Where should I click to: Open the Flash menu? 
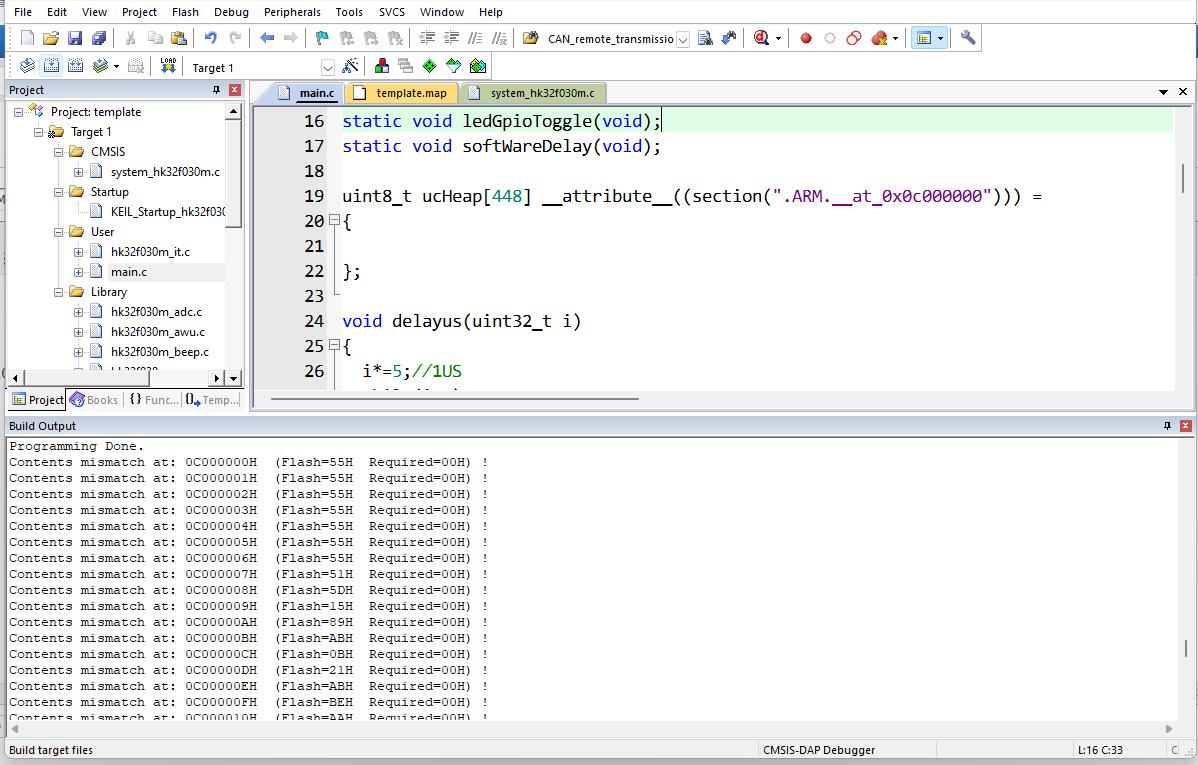coord(185,12)
